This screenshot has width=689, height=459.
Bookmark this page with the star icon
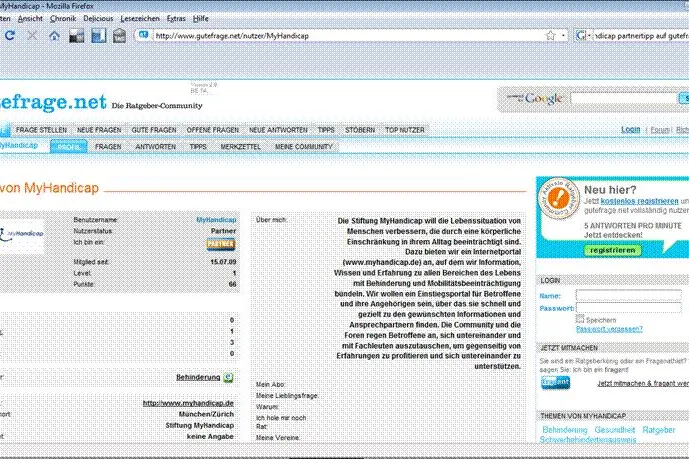click(x=550, y=36)
